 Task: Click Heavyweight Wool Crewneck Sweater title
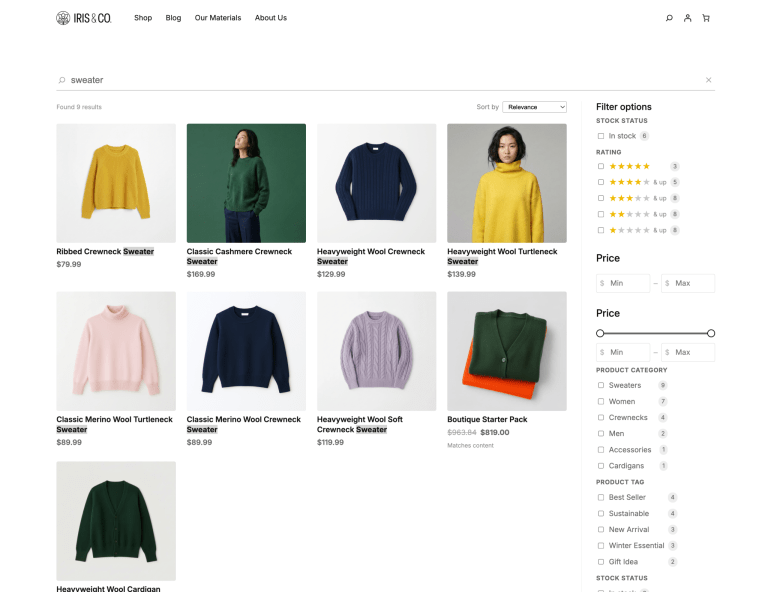pyautogui.click(x=371, y=257)
